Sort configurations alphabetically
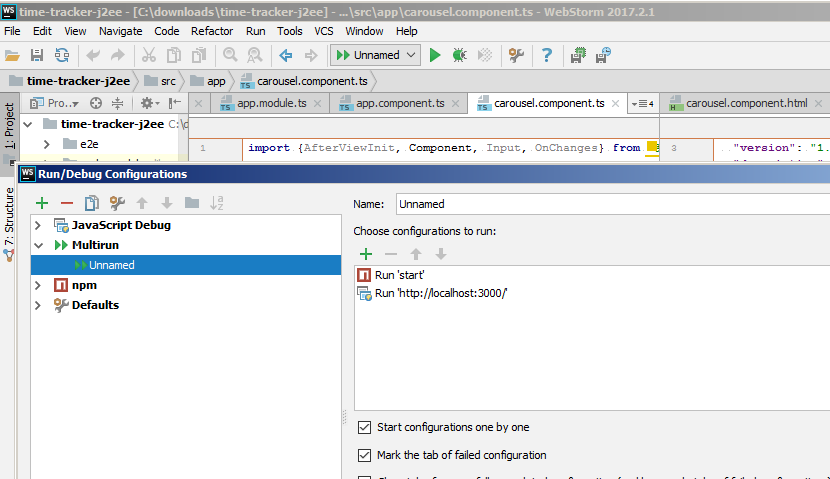The image size is (830, 479). point(216,203)
